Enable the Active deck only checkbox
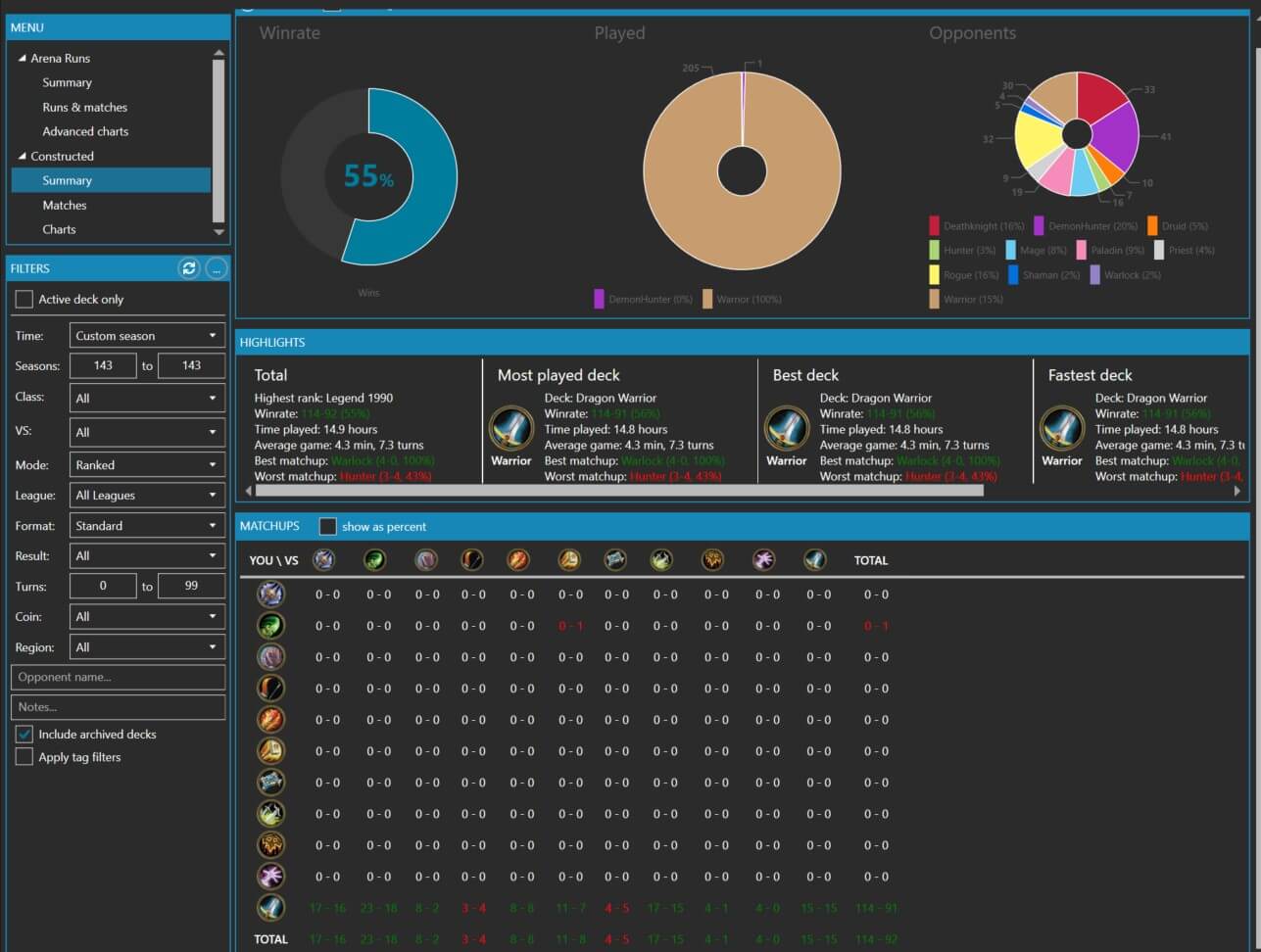 [x=24, y=300]
